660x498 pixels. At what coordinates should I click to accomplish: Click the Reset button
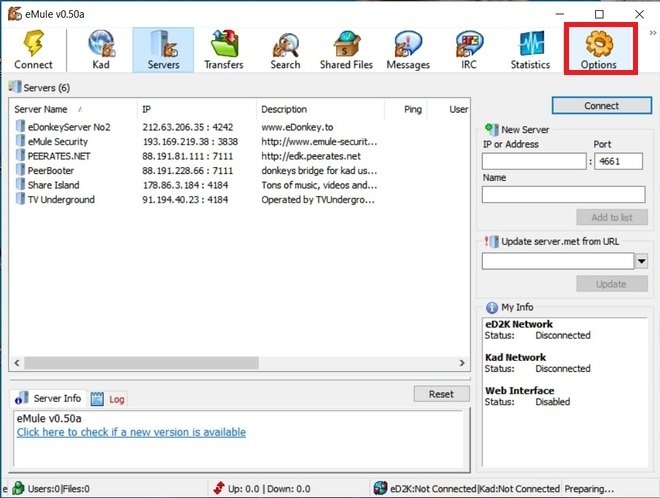point(441,394)
